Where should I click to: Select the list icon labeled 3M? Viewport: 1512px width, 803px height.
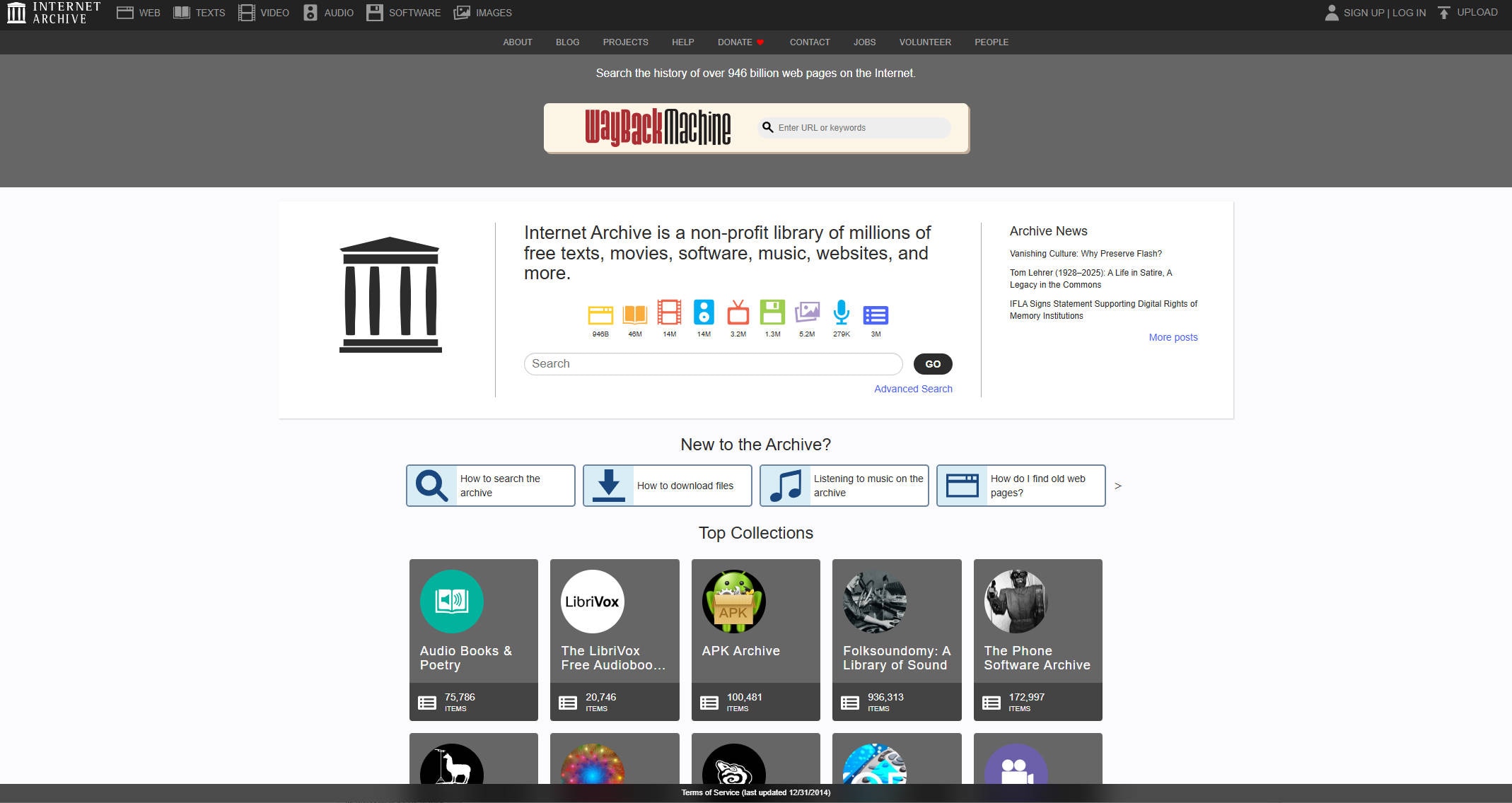pos(876,315)
